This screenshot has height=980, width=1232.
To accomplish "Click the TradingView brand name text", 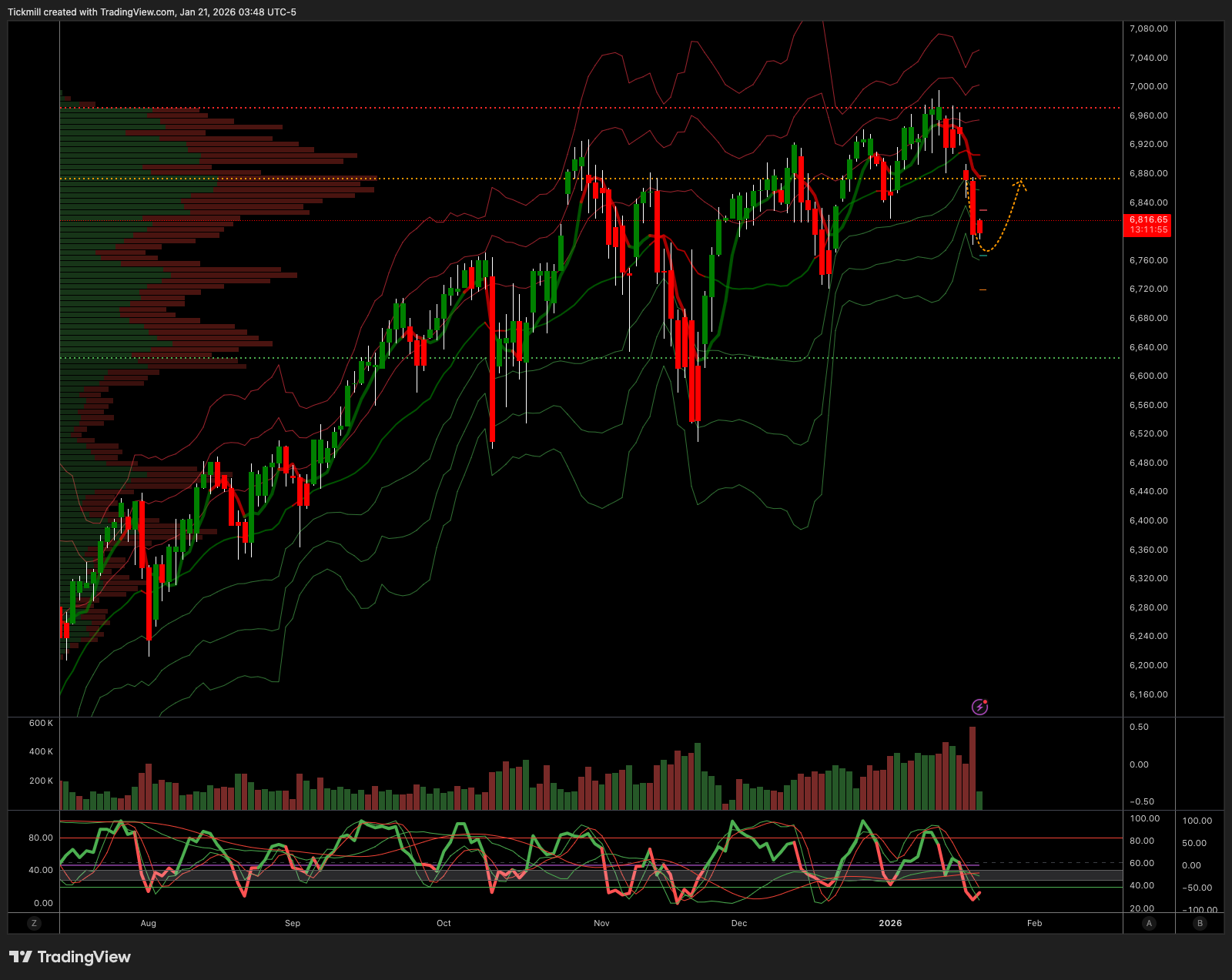I will (84, 957).
